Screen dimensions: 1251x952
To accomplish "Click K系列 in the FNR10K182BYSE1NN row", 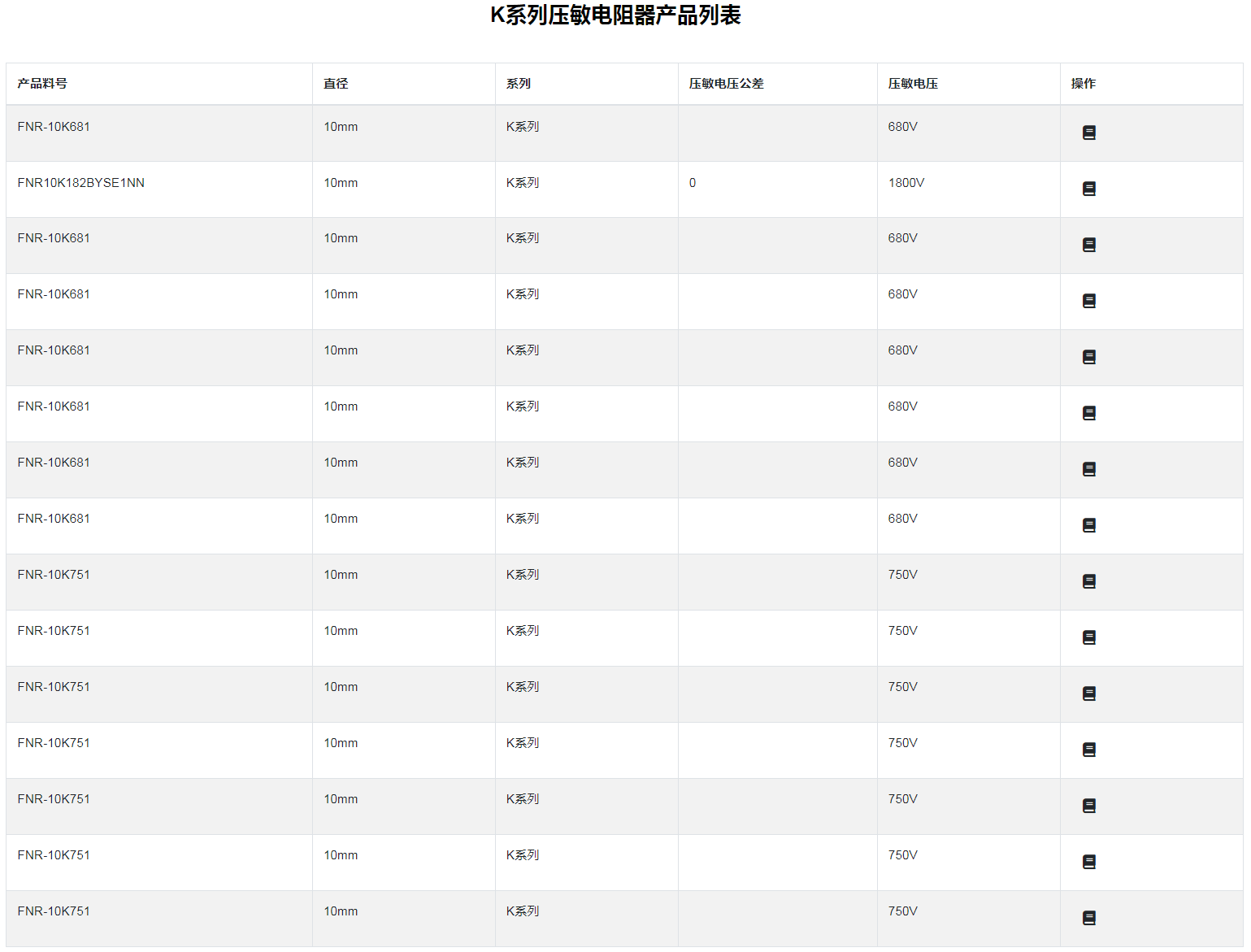I will pyautogui.click(x=522, y=183).
